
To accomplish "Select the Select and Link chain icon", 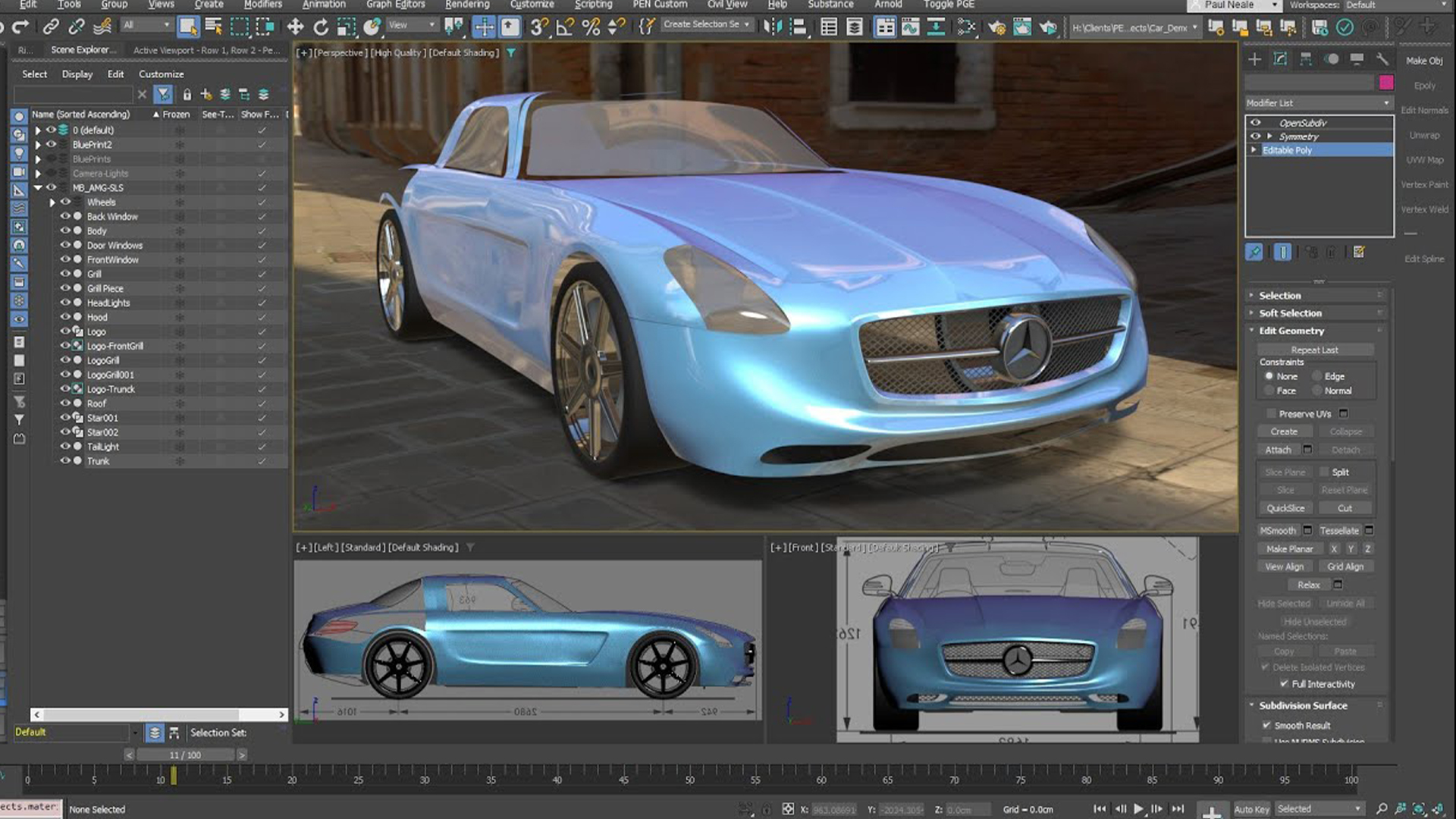I will point(51,27).
